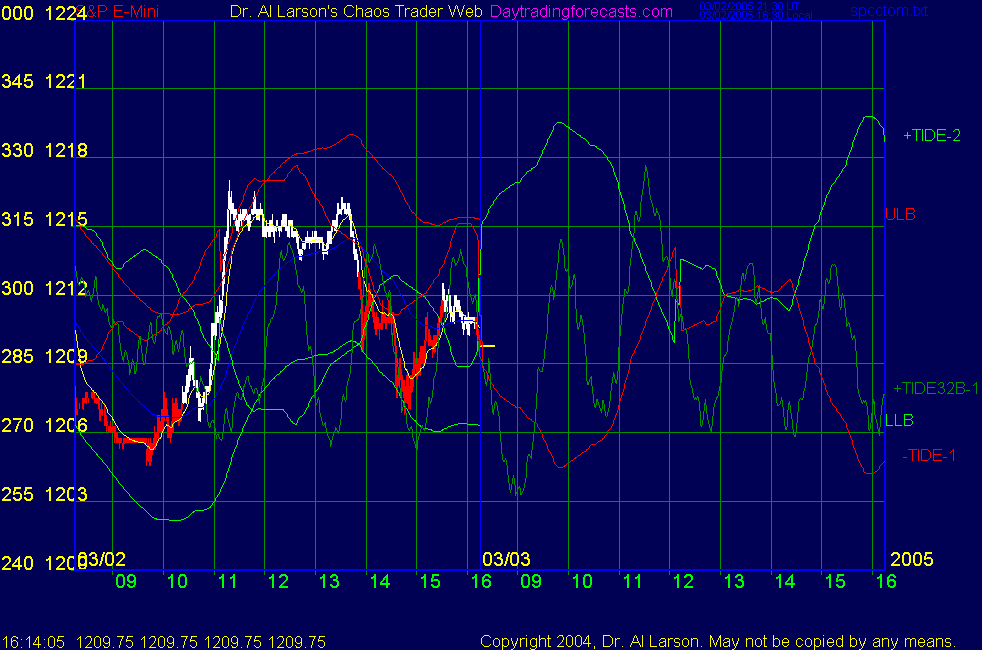Screen dimensions: 982x650
Task: Click the 03/02 date marker on time axis
Action: 102,558
